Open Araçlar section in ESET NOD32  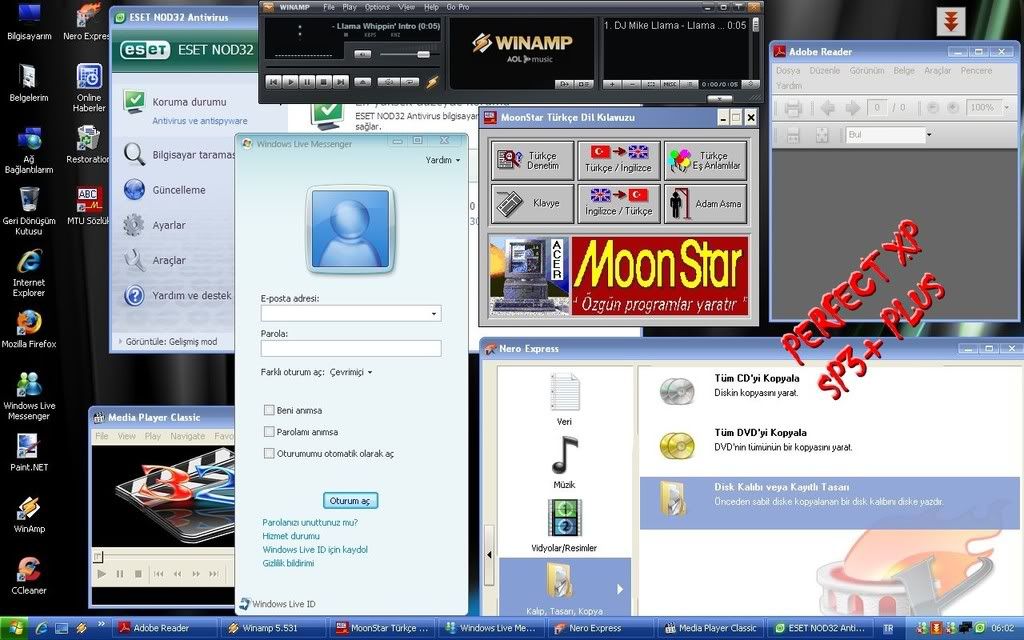[168, 261]
